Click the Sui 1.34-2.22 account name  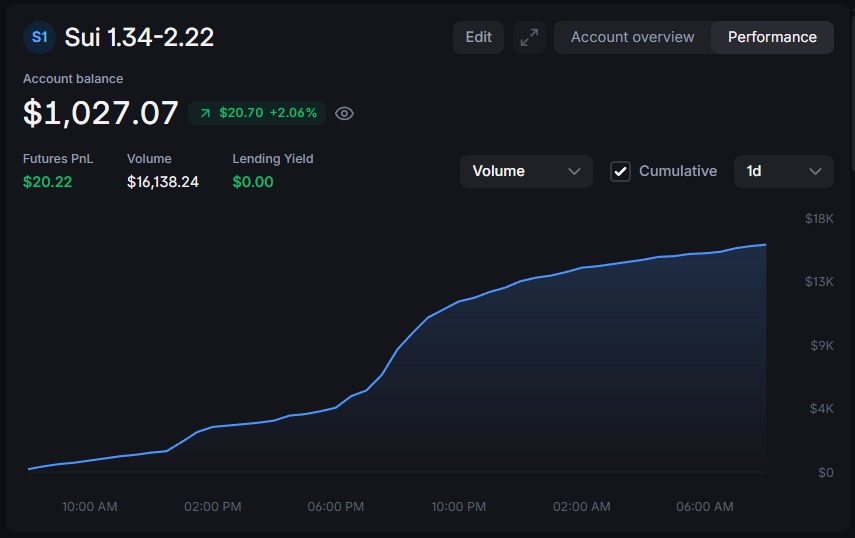(139, 37)
